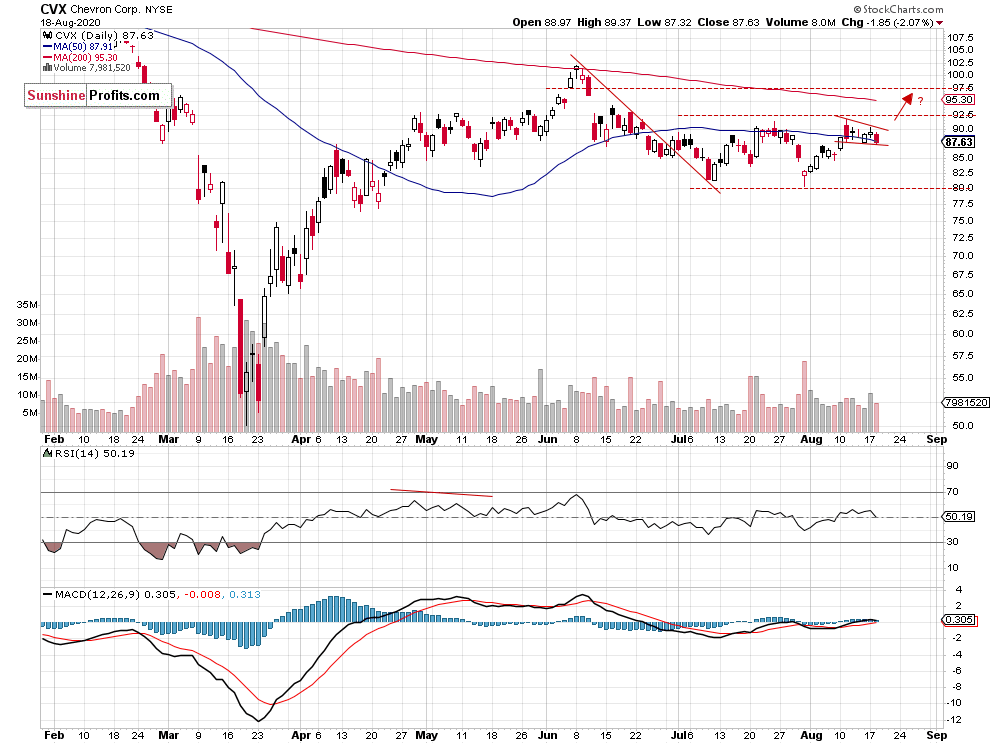Click the CVX ticker symbol title
990x744 pixels.
point(54,9)
